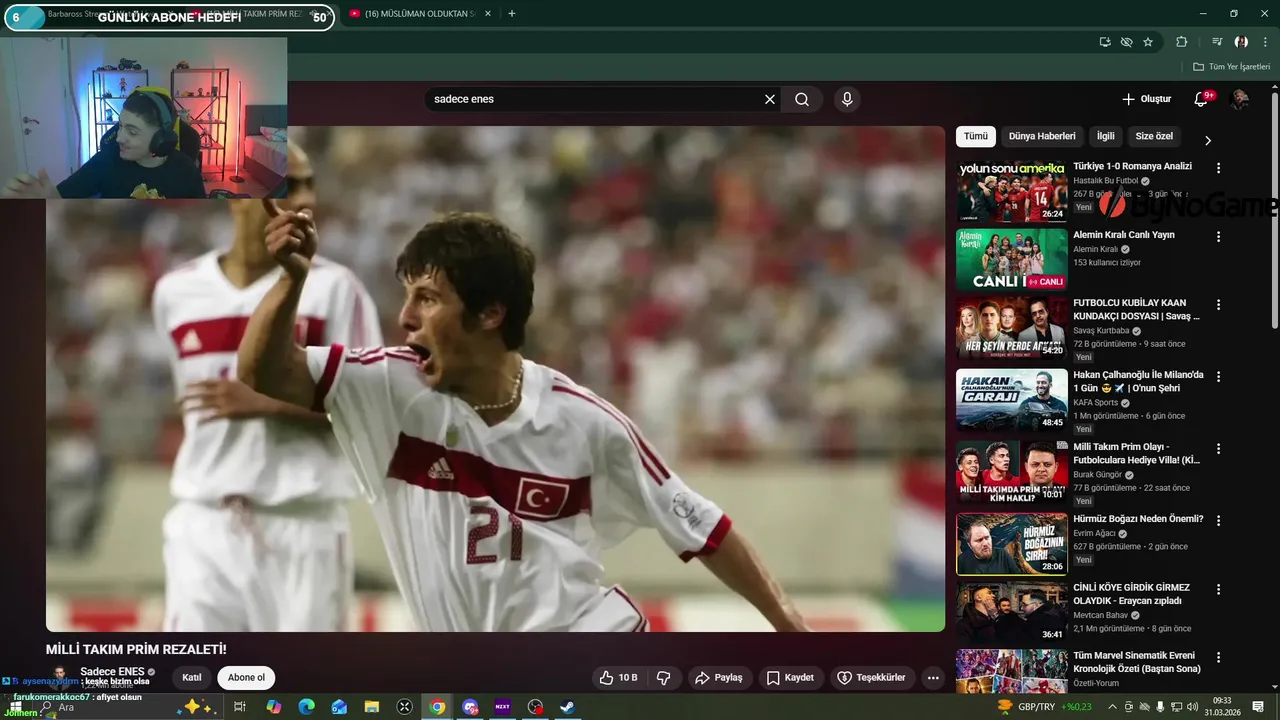Start voice search with microphone icon

point(847,99)
